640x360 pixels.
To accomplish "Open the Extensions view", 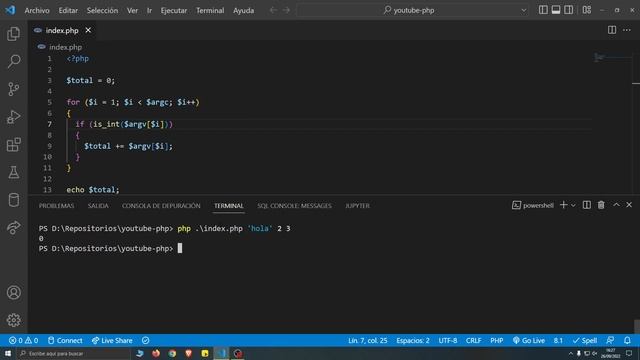I will coord(13,144).
